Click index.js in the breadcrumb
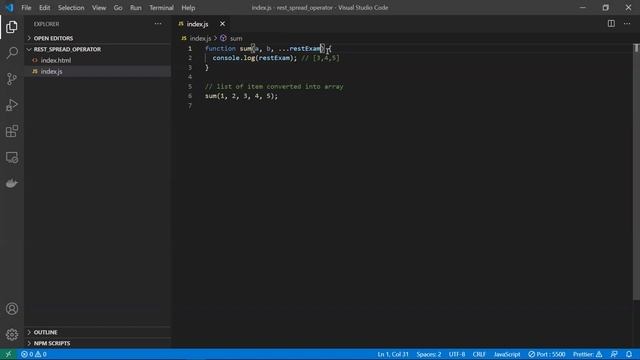Viewport: 640px width, 360px height. [200, 38]
